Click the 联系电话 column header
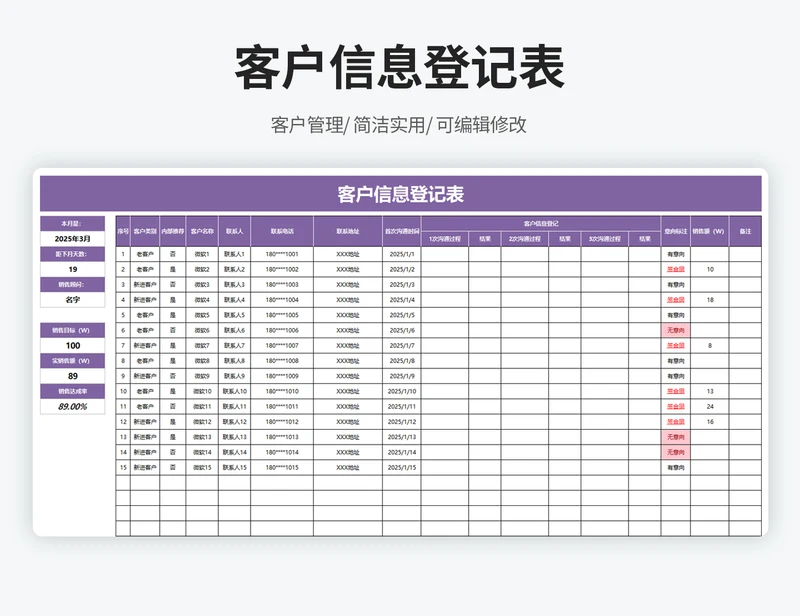The image size is (800, 616). [x=280, y=230]
